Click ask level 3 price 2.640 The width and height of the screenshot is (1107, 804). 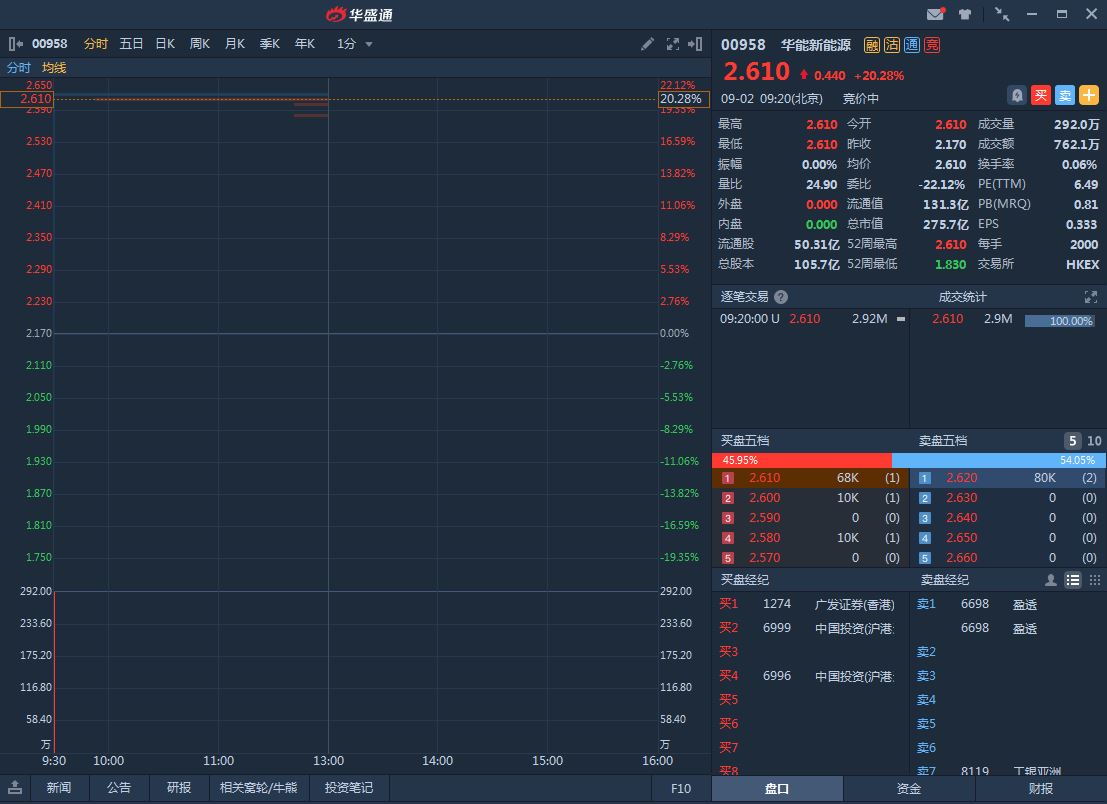click(x=962, y=518)
